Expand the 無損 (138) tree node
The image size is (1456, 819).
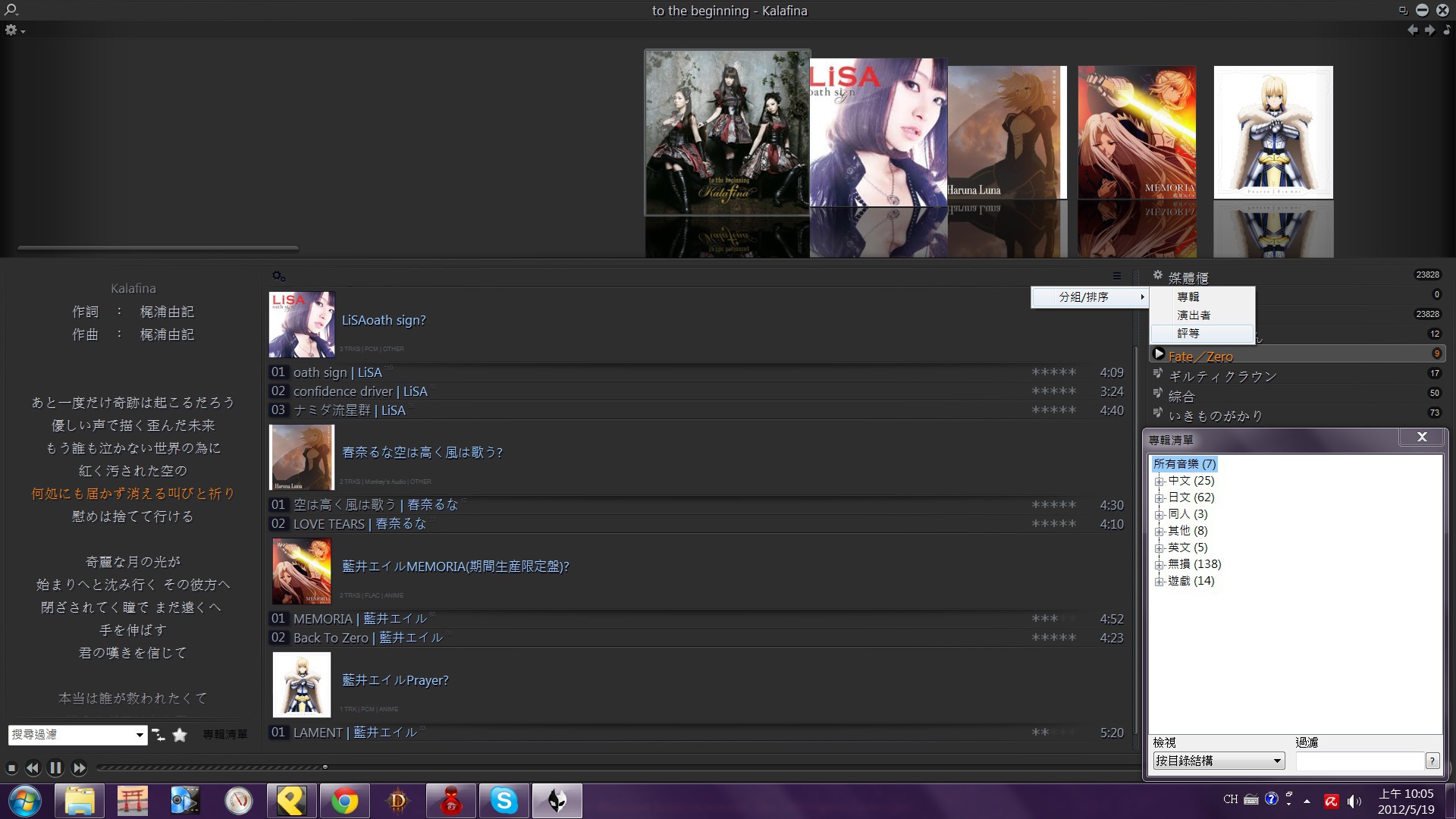coord(1159,565)
